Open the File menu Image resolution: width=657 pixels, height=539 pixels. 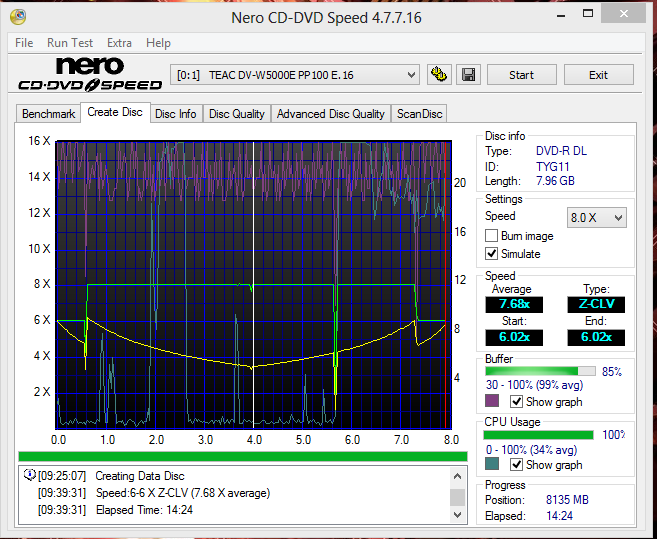click(24, 43)
